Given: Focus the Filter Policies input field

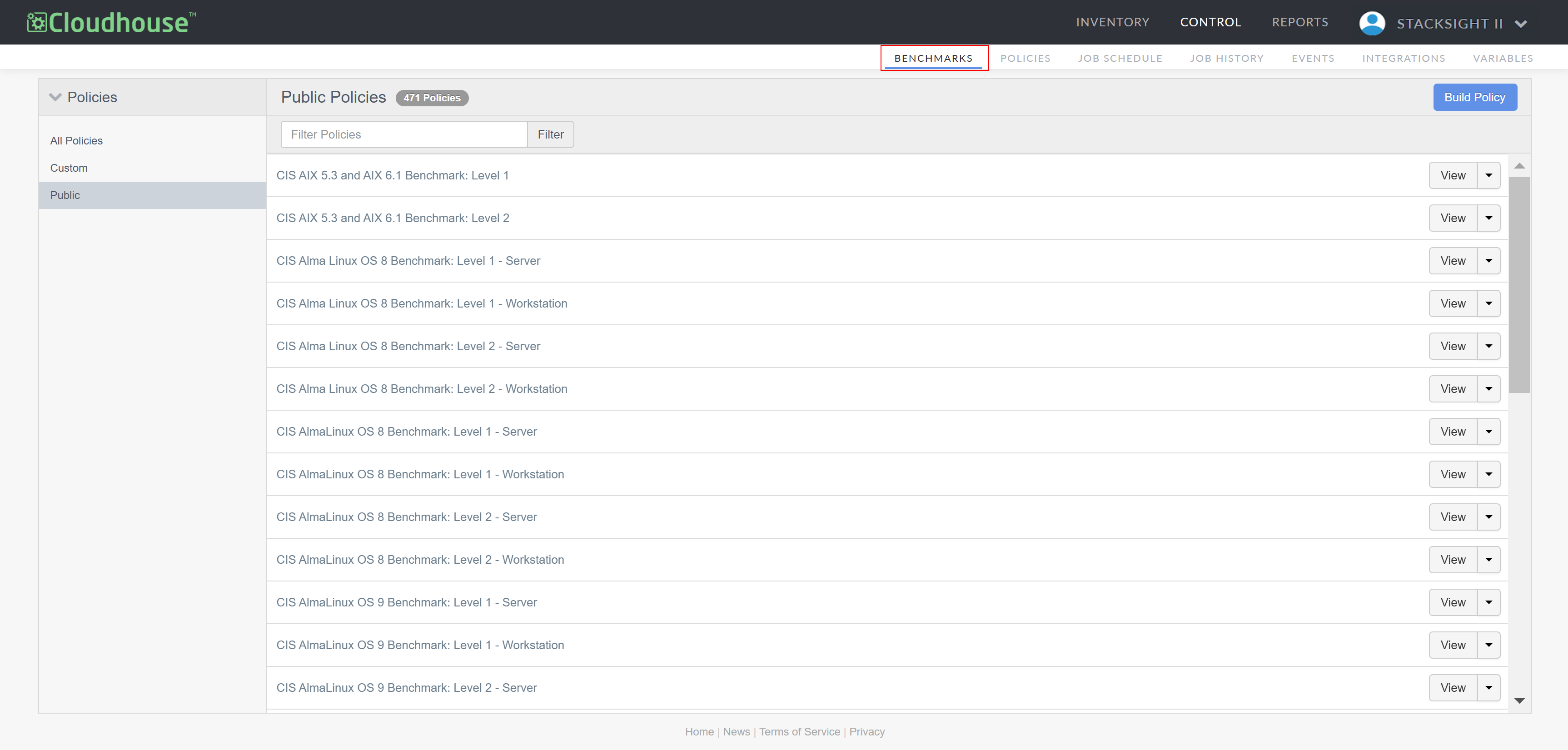Looking at the screenshot, I should [x=404, y=134].
